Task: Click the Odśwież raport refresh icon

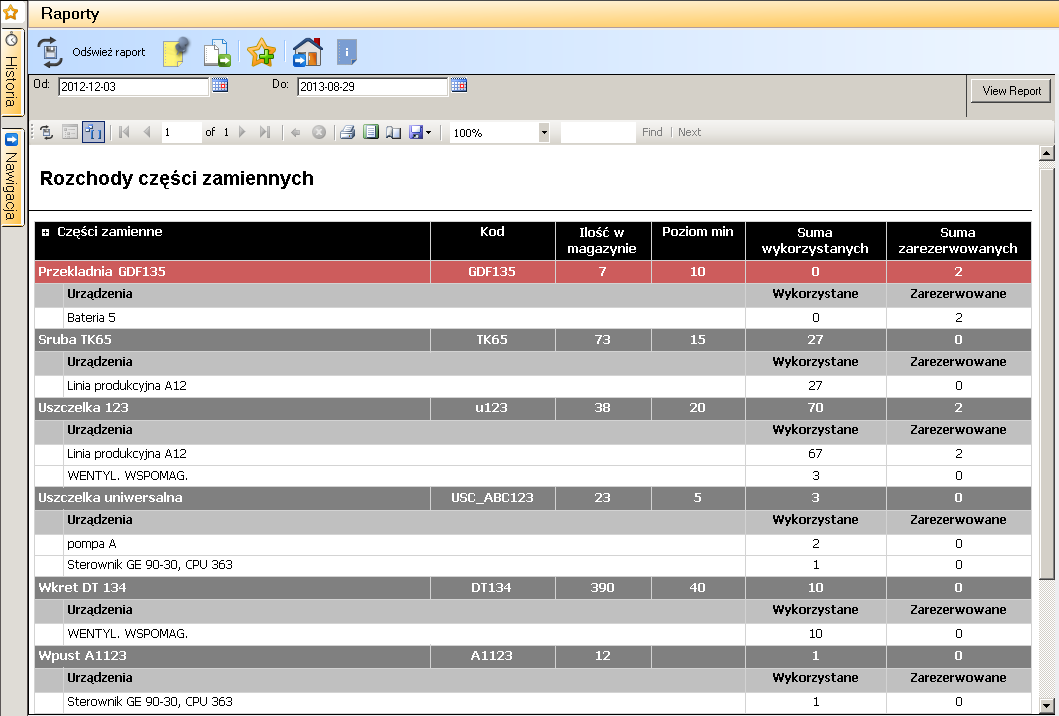Action: [49, 52]
